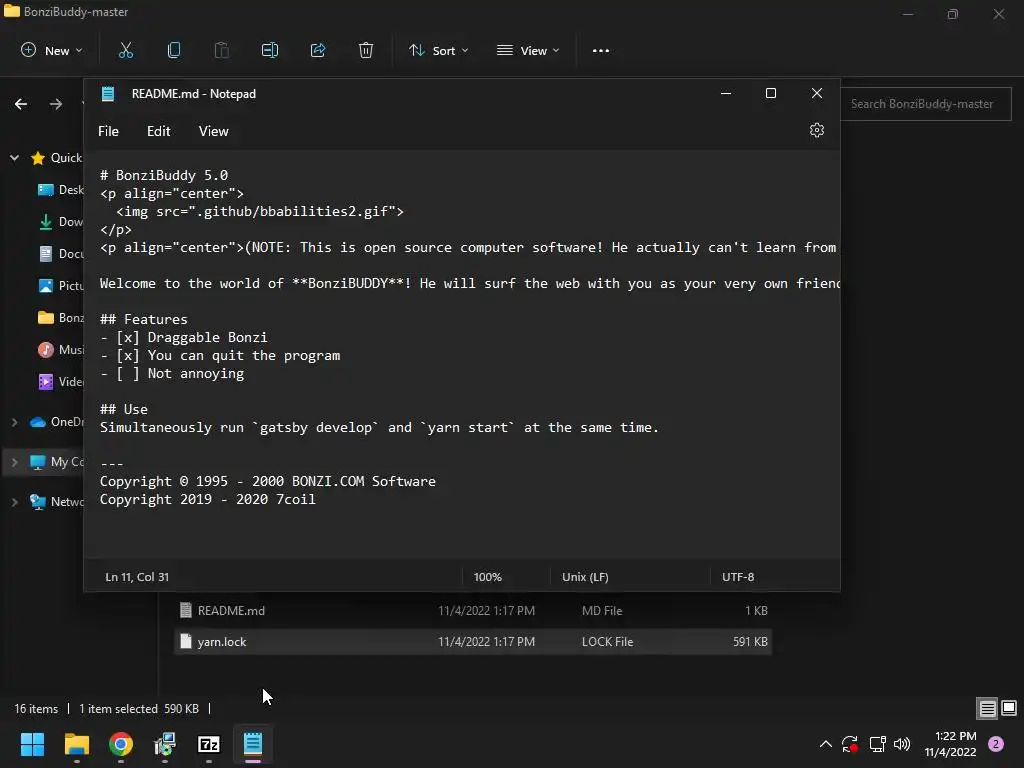This screenshot has height=768, width=1024.
Task: Click the 100% zoom status entry
Action: point(487,577)
